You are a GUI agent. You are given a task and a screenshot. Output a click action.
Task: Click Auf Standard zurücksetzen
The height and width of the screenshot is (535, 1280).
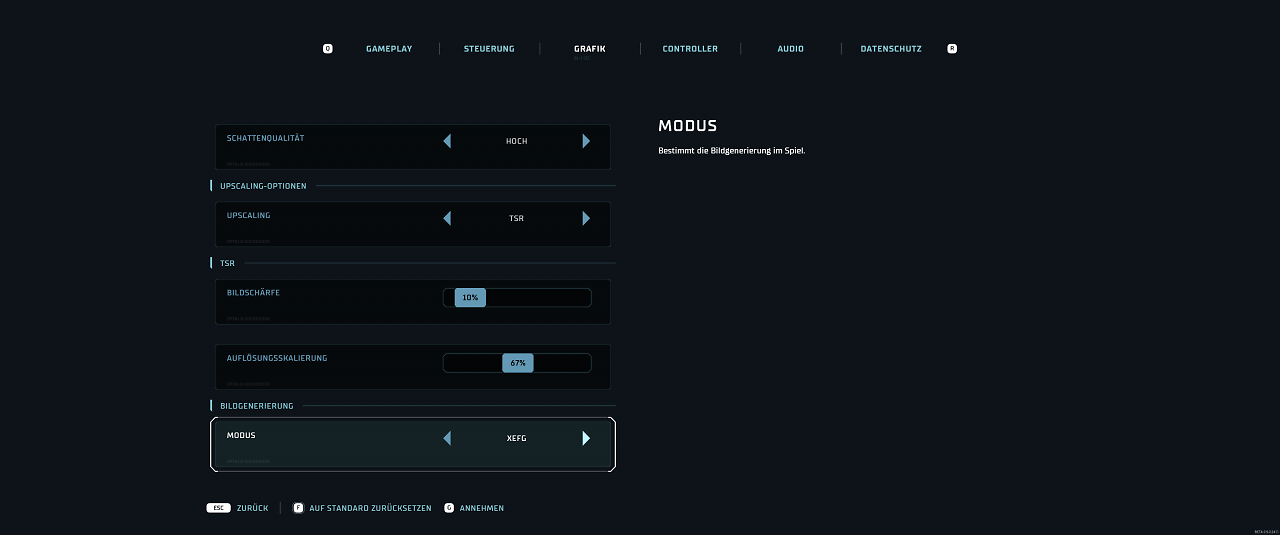(371, 508)
